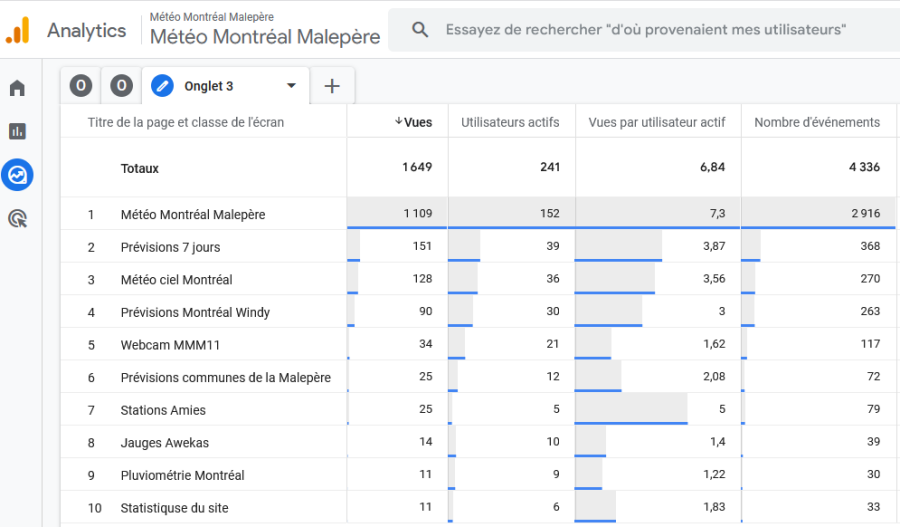
Task: Expand the Onglet 3 dropdown arrow
Action: click(x=291, y=86)
